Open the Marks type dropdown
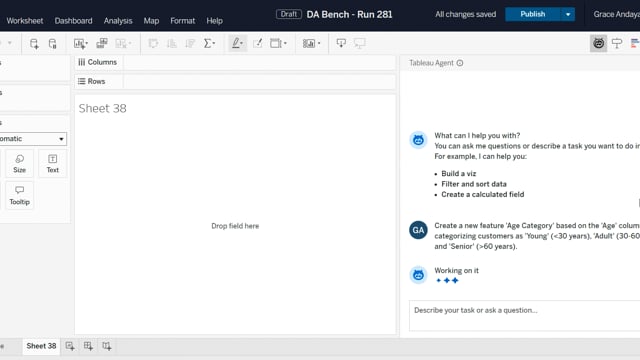This screenshot has height=360, width=640. click(33, 139)
